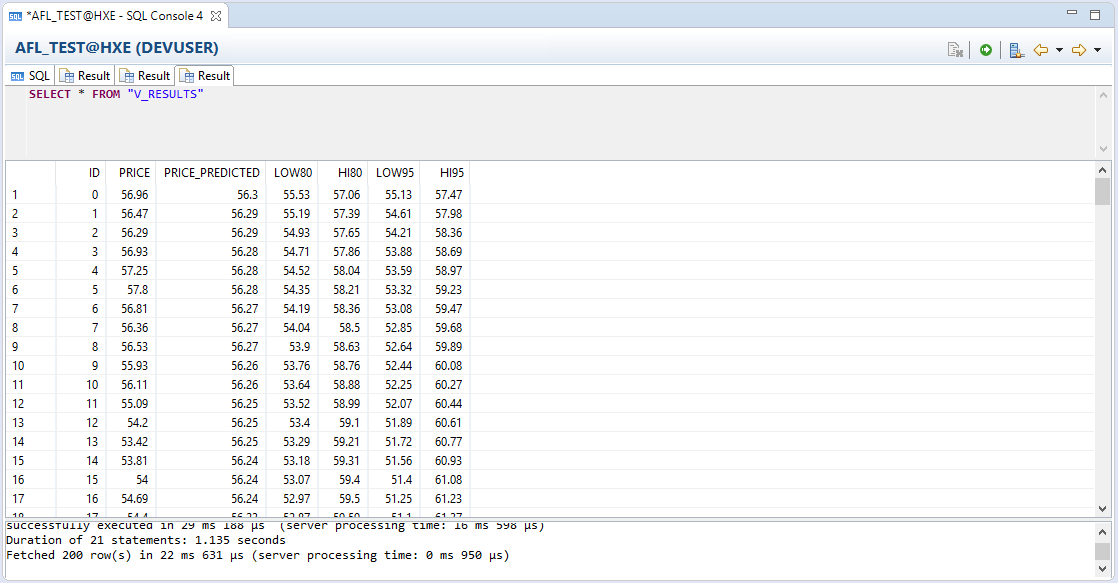Run the SQL with the green execute icon
The width and height of the screenshot is (1118, 583).
tap(985, 50)
